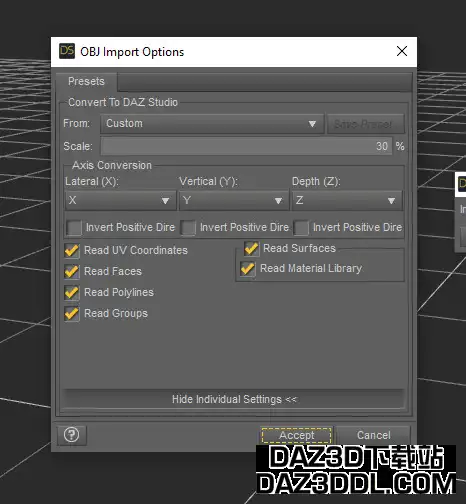Click the Scale percentage slider field
Viewport: 466px width, 504px height.
point(247,146)
